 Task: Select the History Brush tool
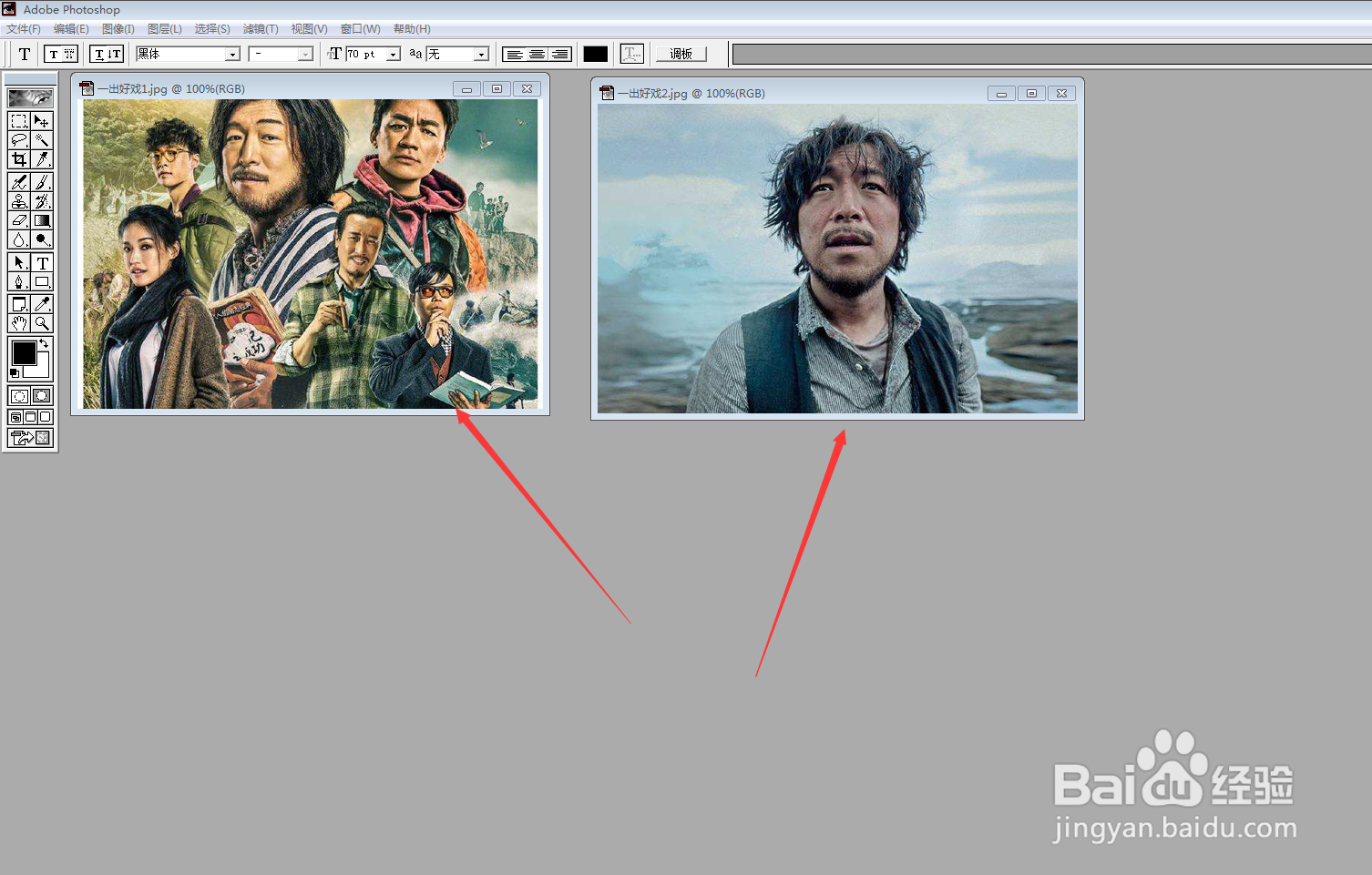(42, 201)
